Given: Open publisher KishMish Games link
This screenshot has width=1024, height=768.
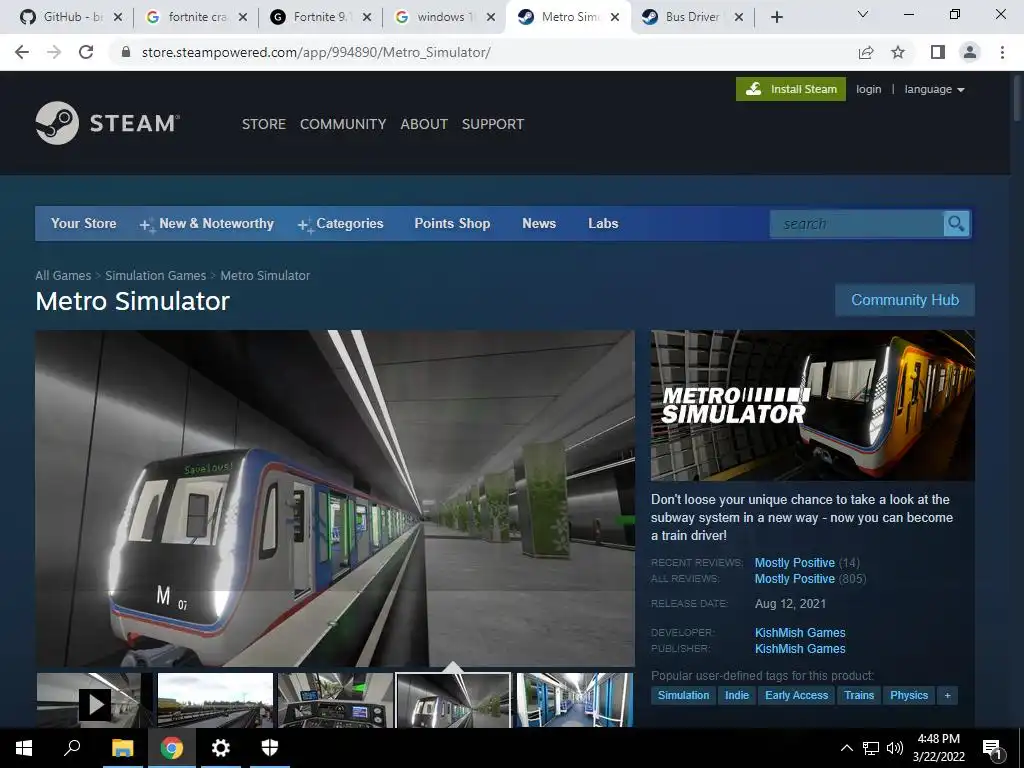Looking at the screenshot, I should 800,648.
